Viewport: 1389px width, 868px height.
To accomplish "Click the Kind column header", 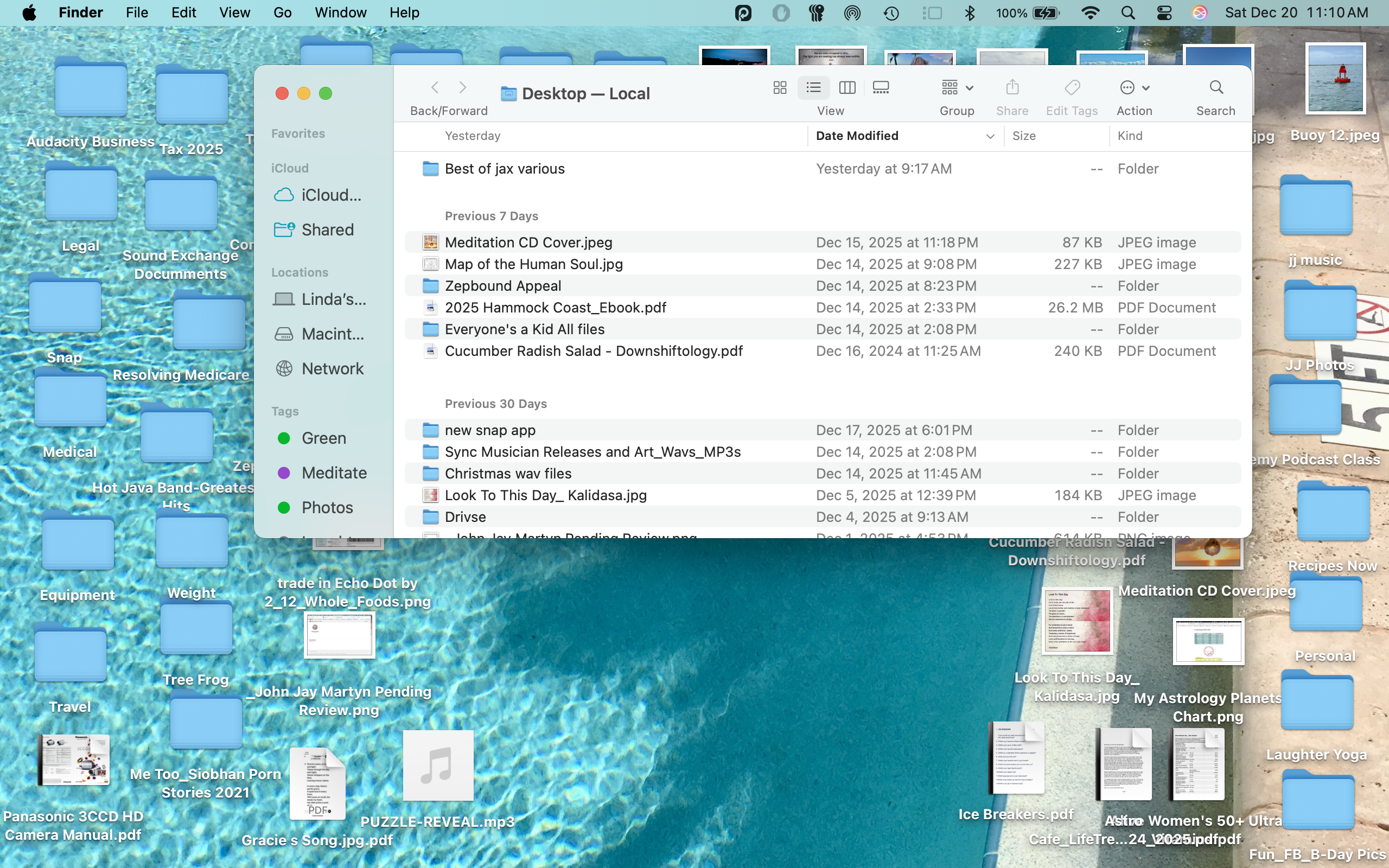I will coord(1130,136).
